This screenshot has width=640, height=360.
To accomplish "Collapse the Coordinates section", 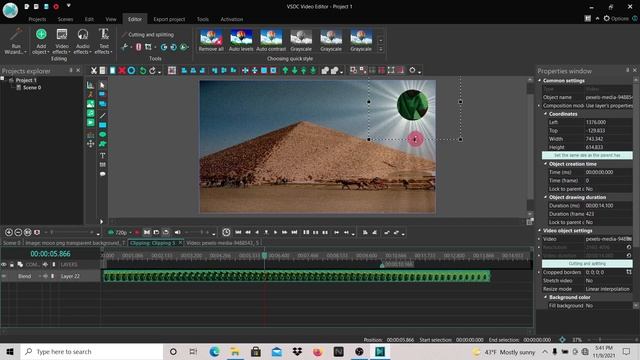I will [x=545, y=114].
